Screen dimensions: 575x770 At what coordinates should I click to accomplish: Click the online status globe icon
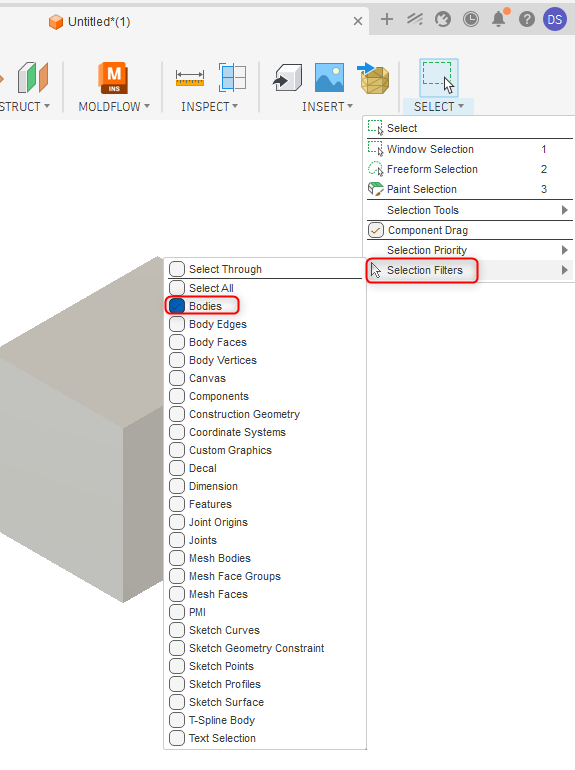pyautogui.click(x=443, y=19)
